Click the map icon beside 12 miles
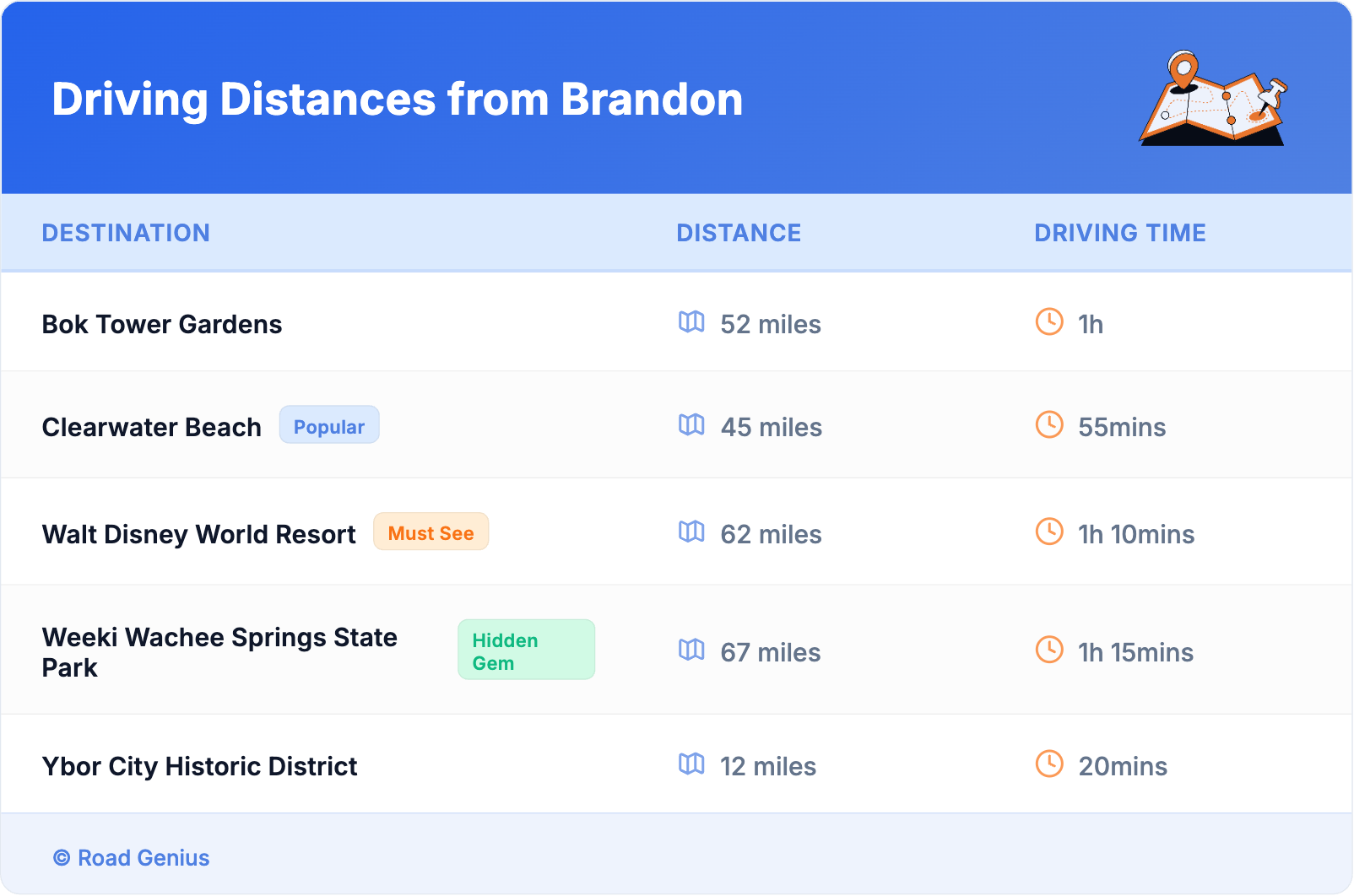Screen dimensions: 1354x896 pyautogui.click(x=691, y=764)
